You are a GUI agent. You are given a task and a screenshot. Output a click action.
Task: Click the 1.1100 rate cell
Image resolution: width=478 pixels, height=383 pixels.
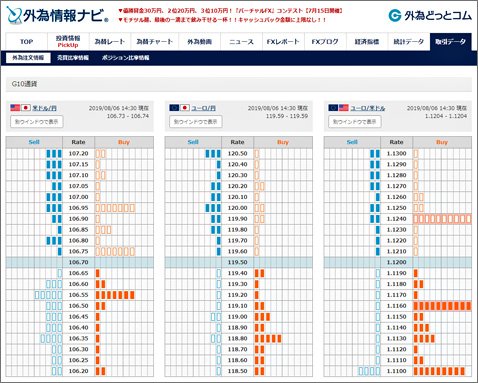396,371
